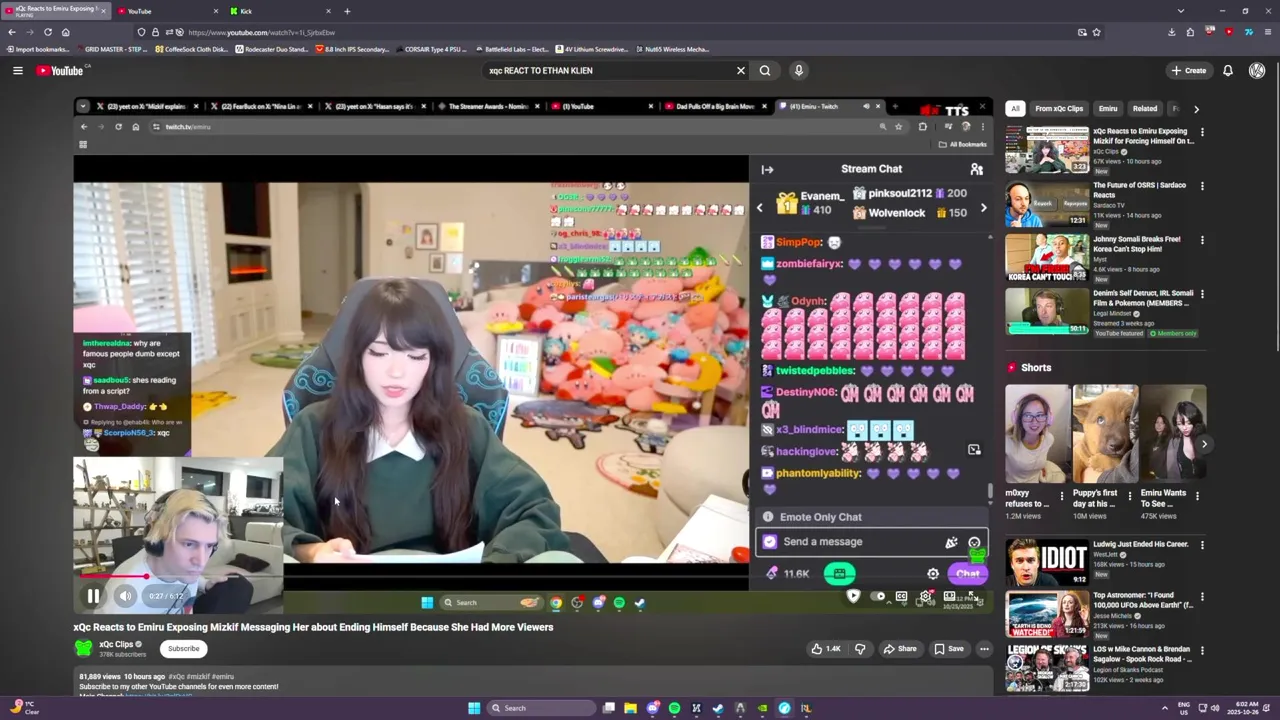Open the Battlefield Labs bookmark
Viewport: 1280px width, 720px height.
(x=513, y=49)
